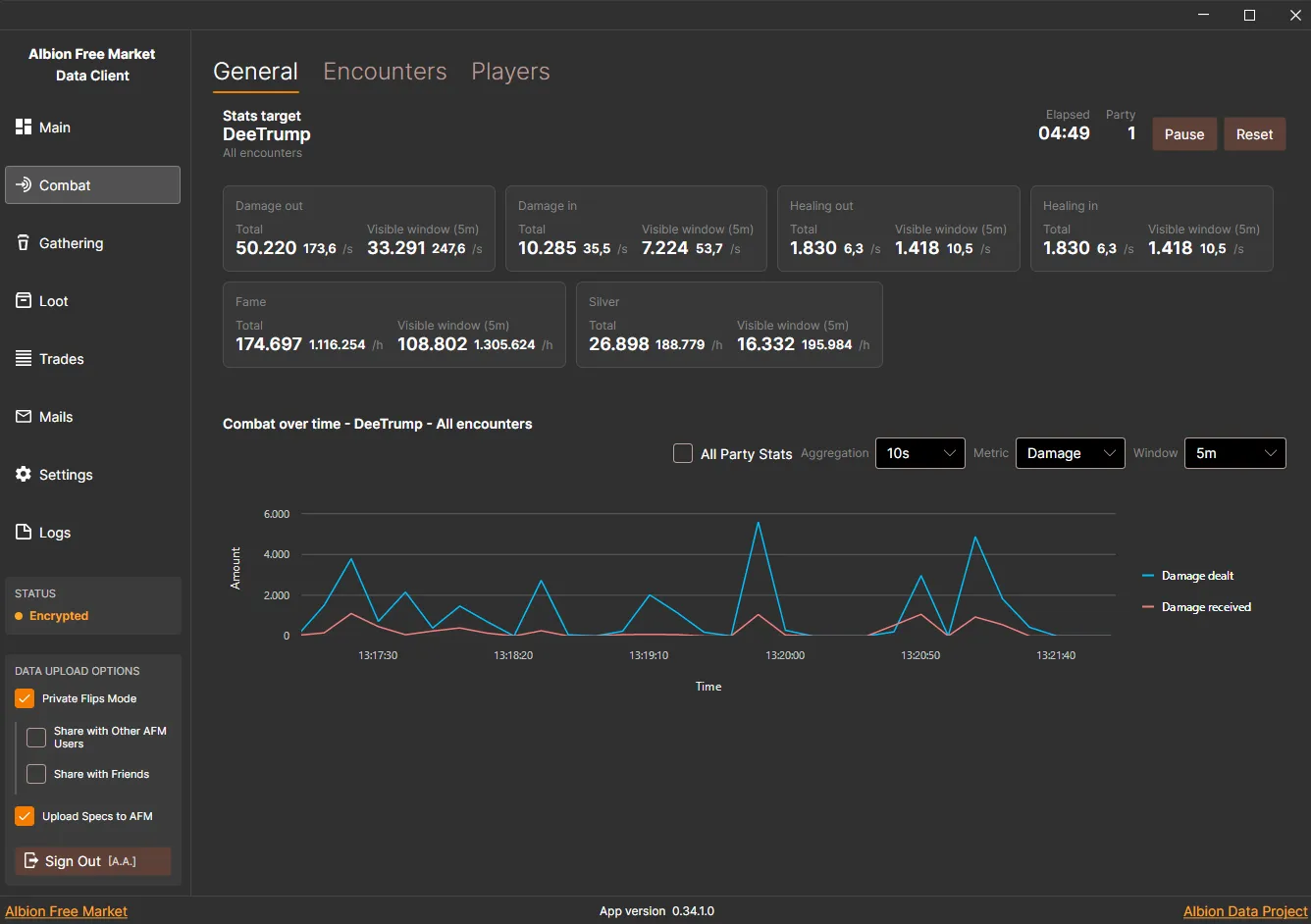
Task: Click the Silver stats card
Action: [729, 325]
